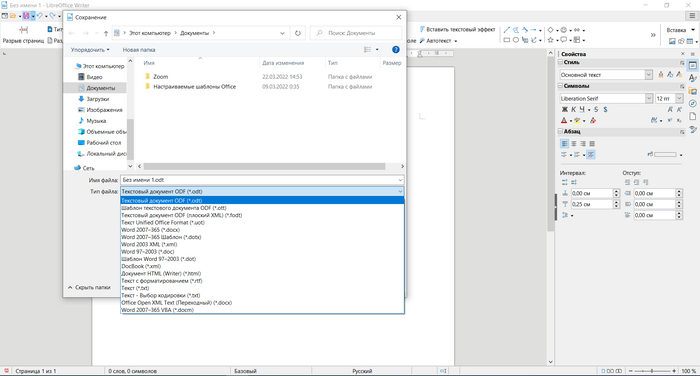Open the help icon in save dialog

point(396,50)
